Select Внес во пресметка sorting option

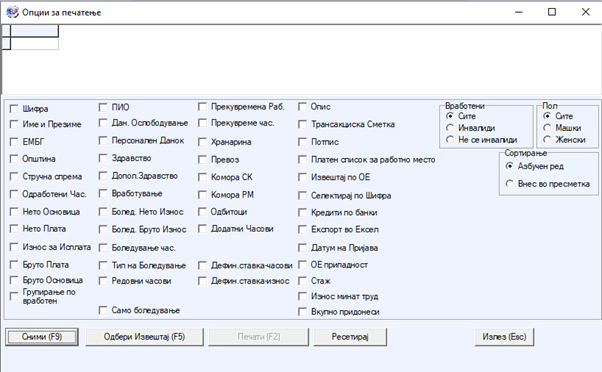click(x=509, y=184)
